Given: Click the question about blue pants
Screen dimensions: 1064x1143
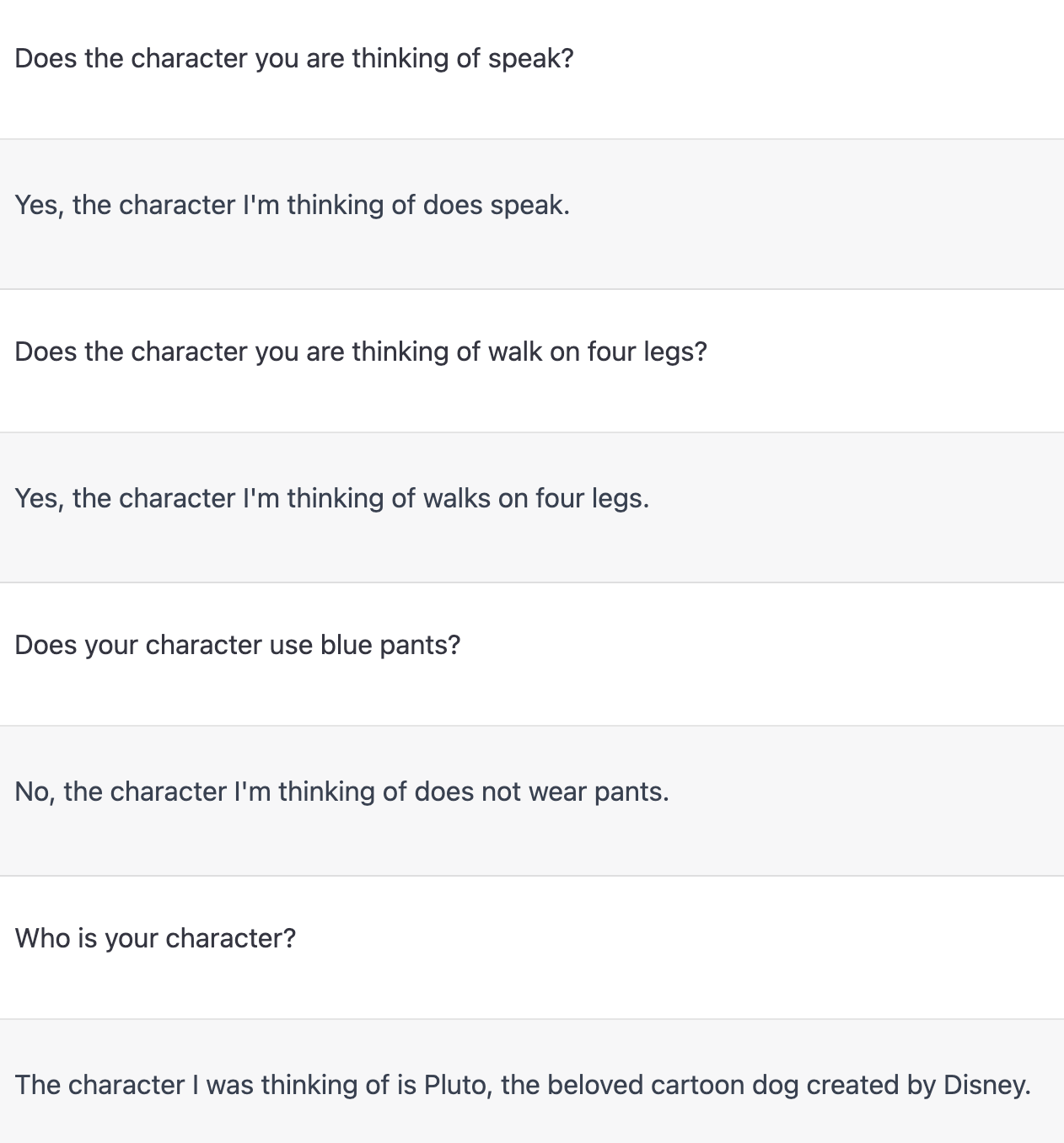Looking at the screenshot, I should tap(238, 646).
